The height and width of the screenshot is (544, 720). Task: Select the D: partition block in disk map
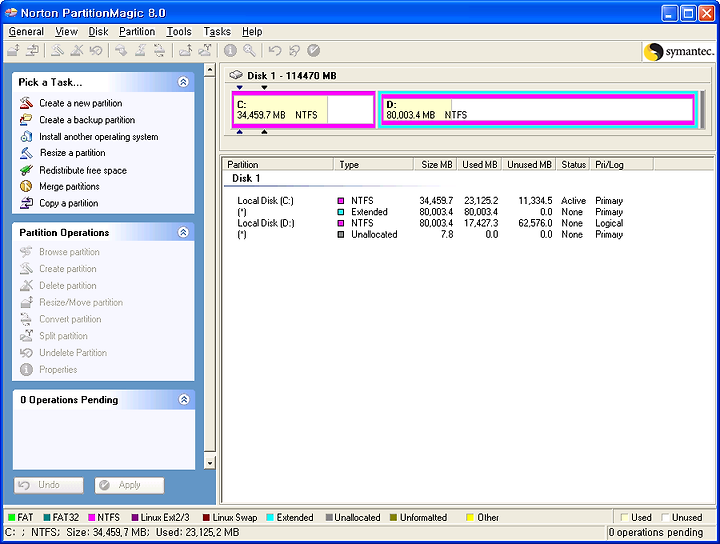538,109
